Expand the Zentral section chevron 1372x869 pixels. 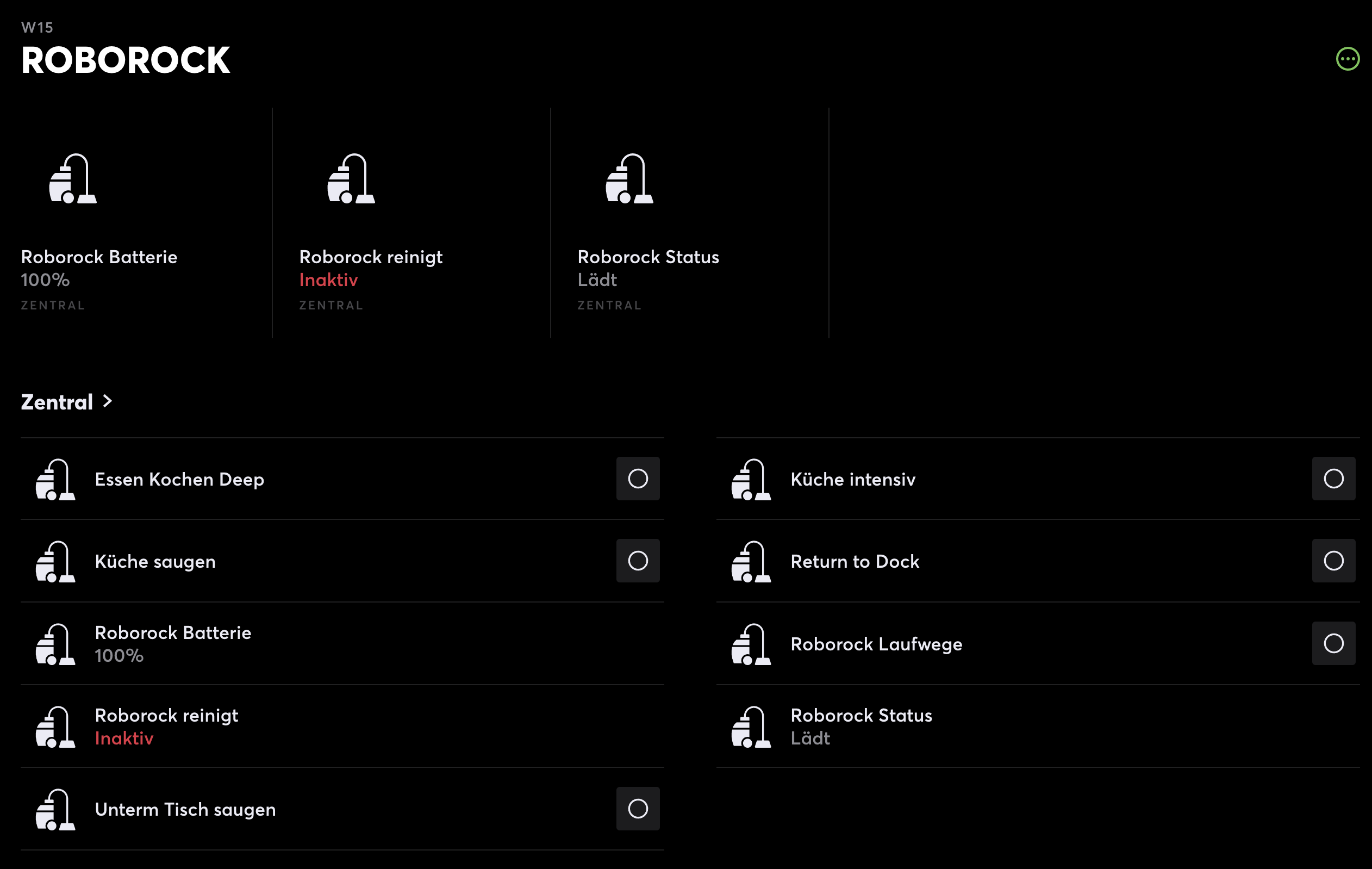tap(107, 402)
